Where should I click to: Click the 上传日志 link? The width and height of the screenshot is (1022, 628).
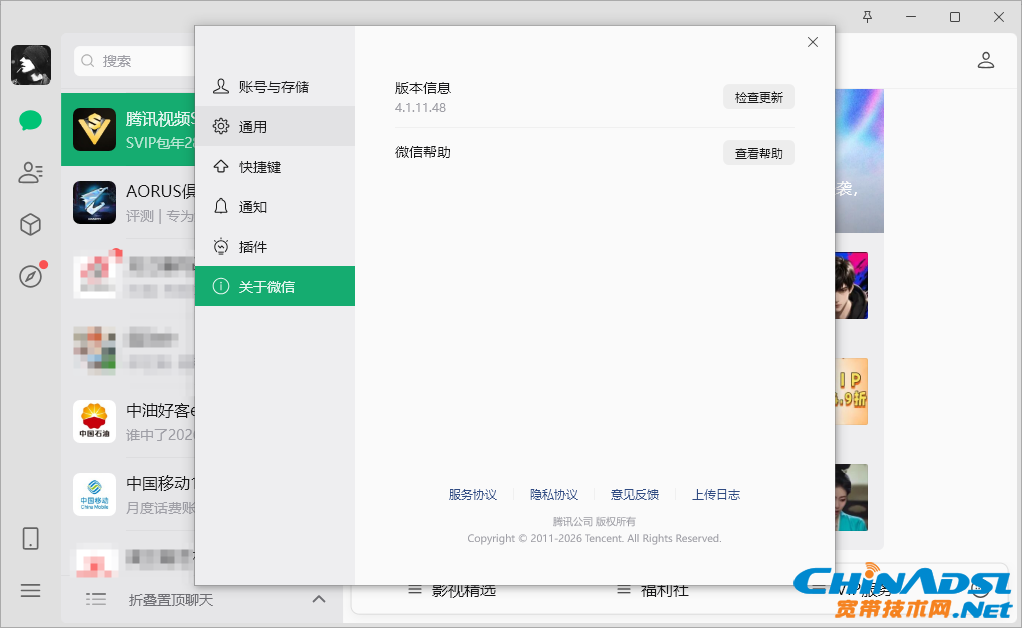coord(716,494)
